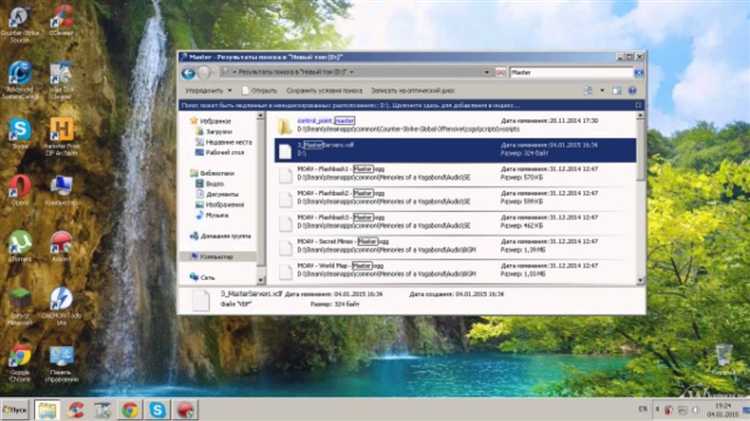Select Компьютер in the navigation pane
This screenshot has height=421, width=750.
[217, 257]
